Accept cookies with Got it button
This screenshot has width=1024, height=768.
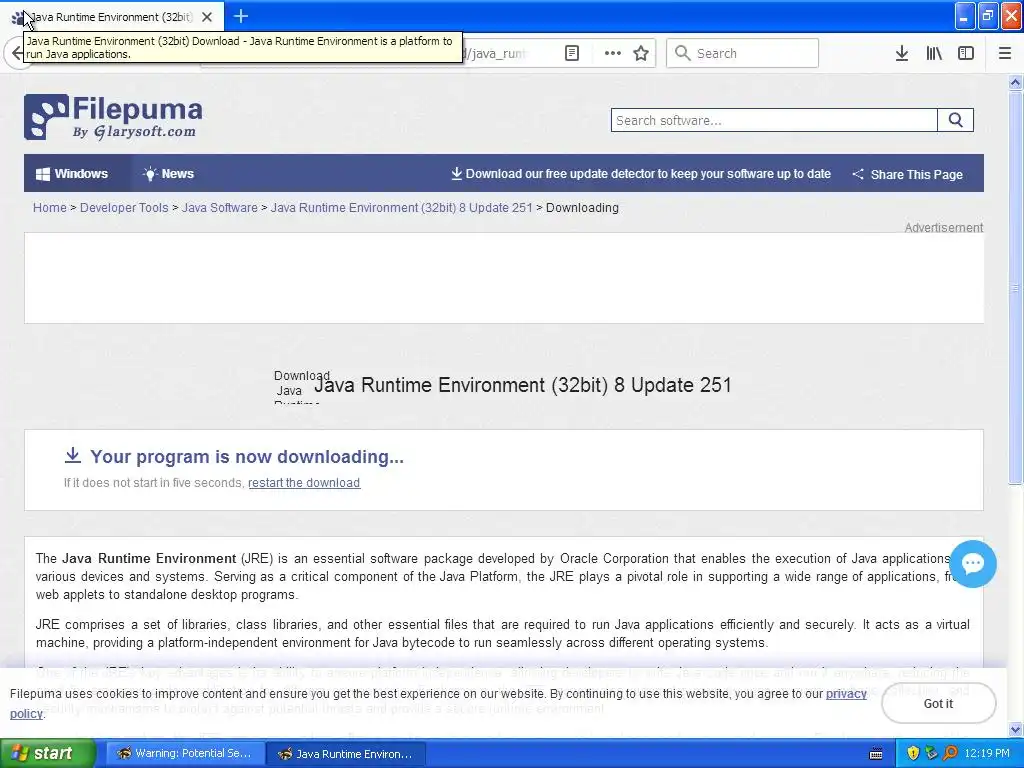click(x=938, y=703)
